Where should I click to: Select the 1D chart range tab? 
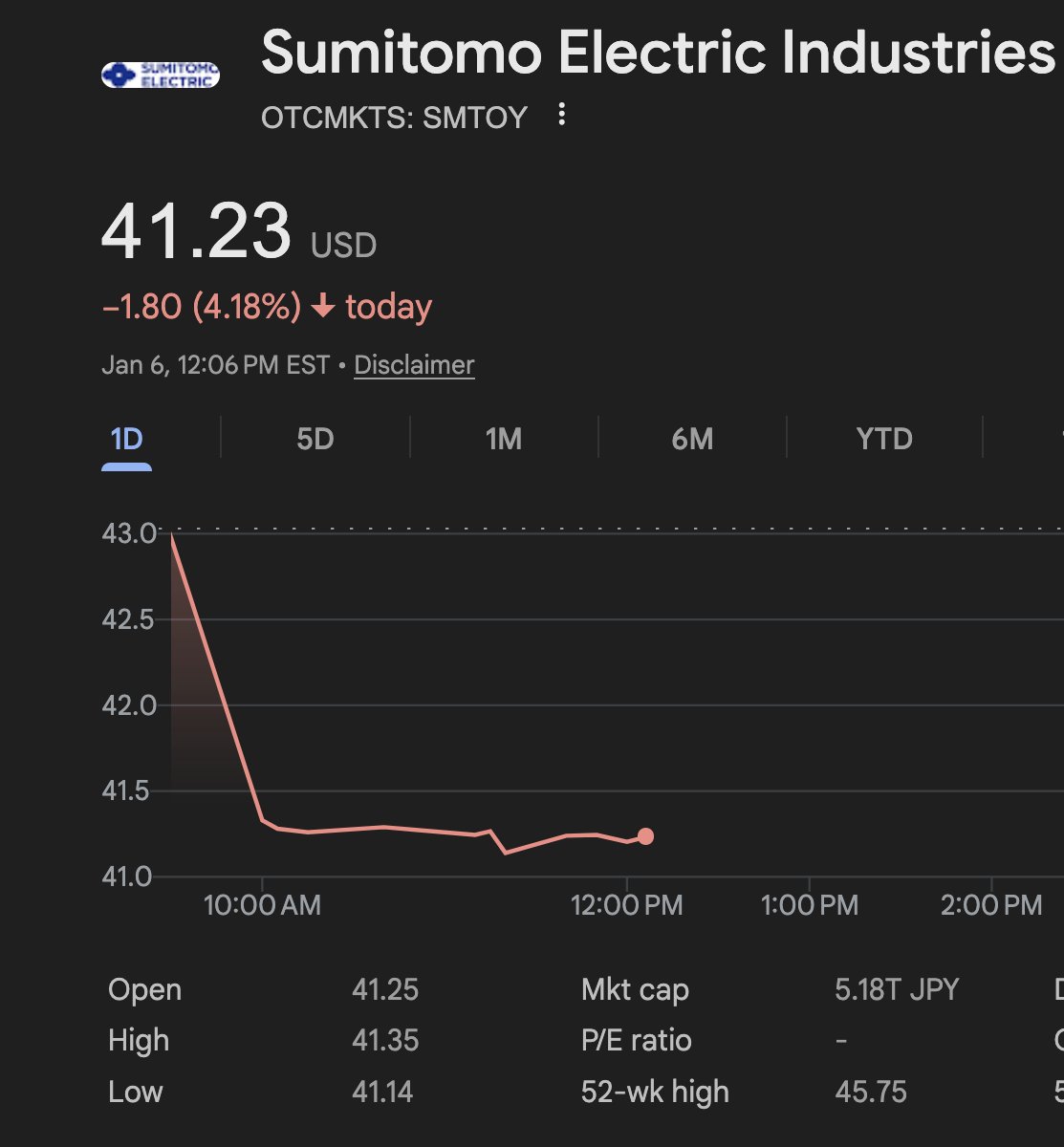tap(126, 439)
